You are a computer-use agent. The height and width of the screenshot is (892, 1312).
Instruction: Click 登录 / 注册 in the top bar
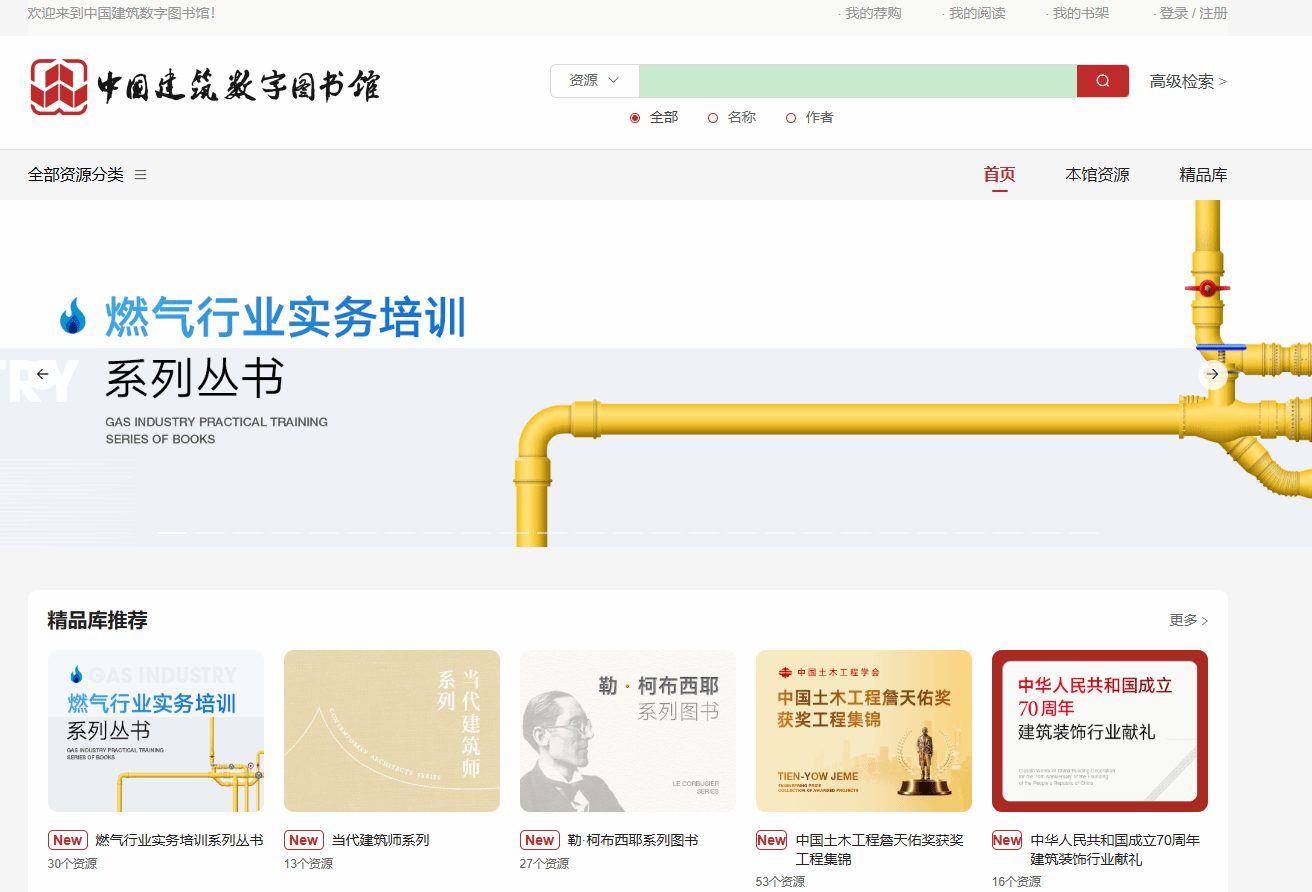pos(1192,13)
